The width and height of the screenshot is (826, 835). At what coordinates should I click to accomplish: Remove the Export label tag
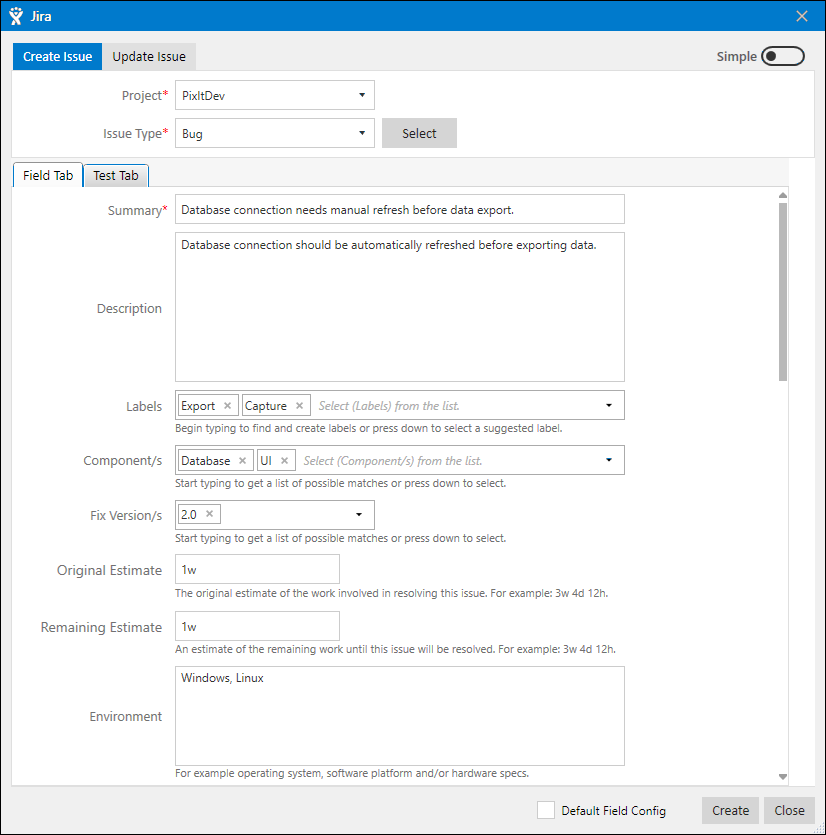227,406
